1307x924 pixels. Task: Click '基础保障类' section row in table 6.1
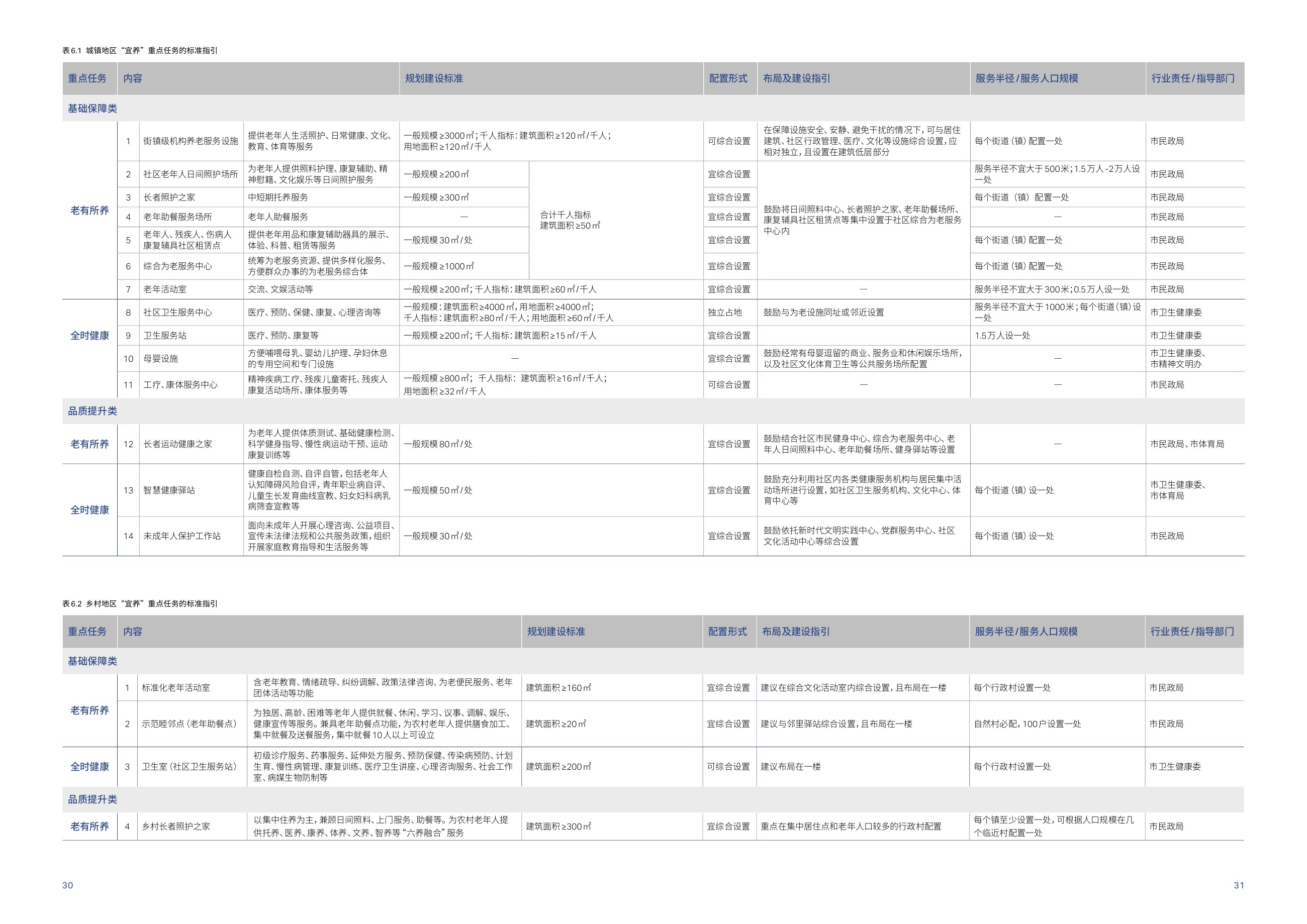point(653,108)
